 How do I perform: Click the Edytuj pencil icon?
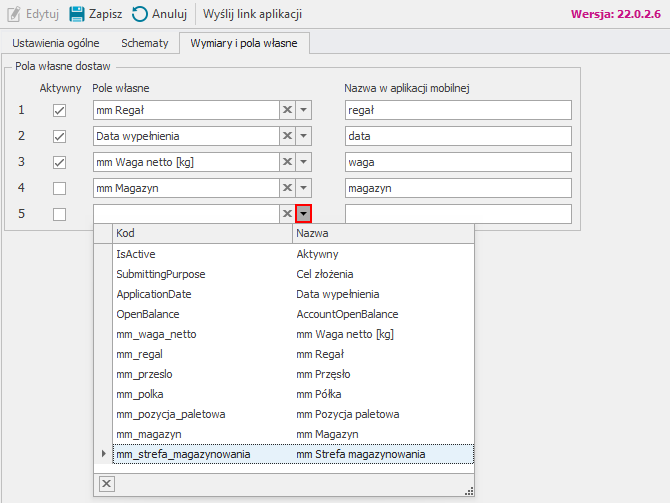tap(14, 14)
